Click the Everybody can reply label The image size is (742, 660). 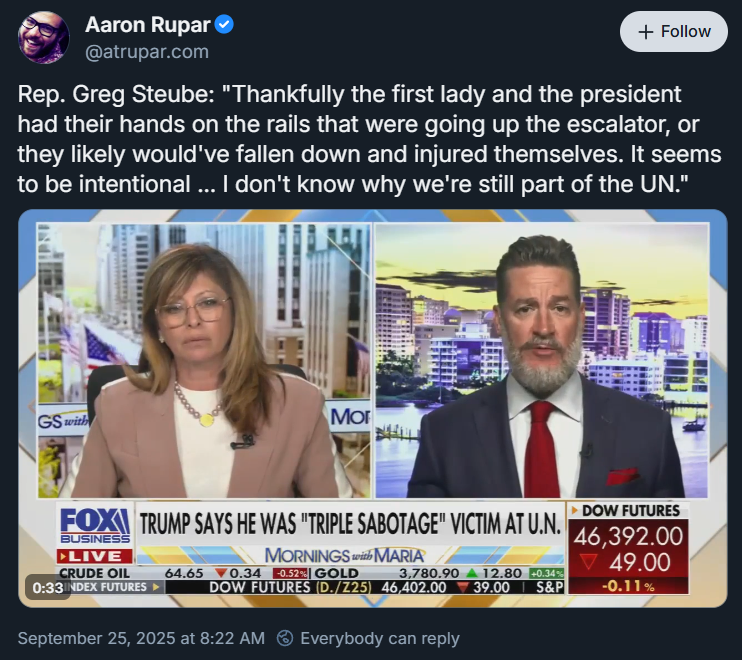coord(380,638)
